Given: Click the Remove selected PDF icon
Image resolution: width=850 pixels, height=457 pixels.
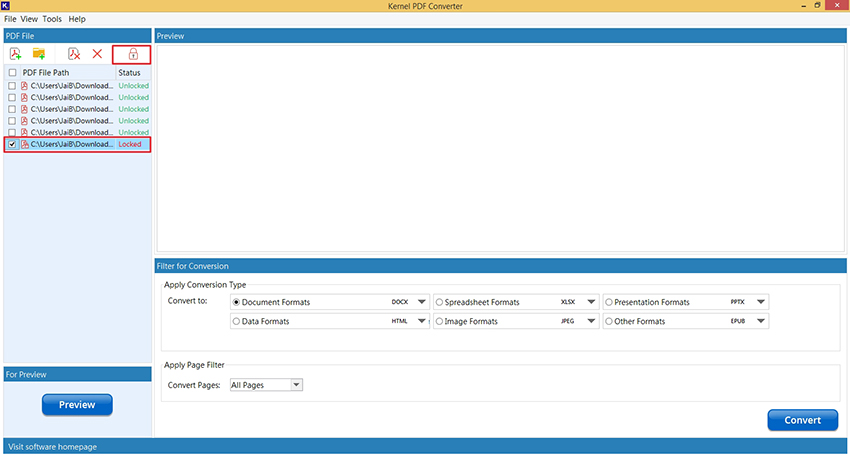Looking at the screenshot, I should (x=74, y=54).
